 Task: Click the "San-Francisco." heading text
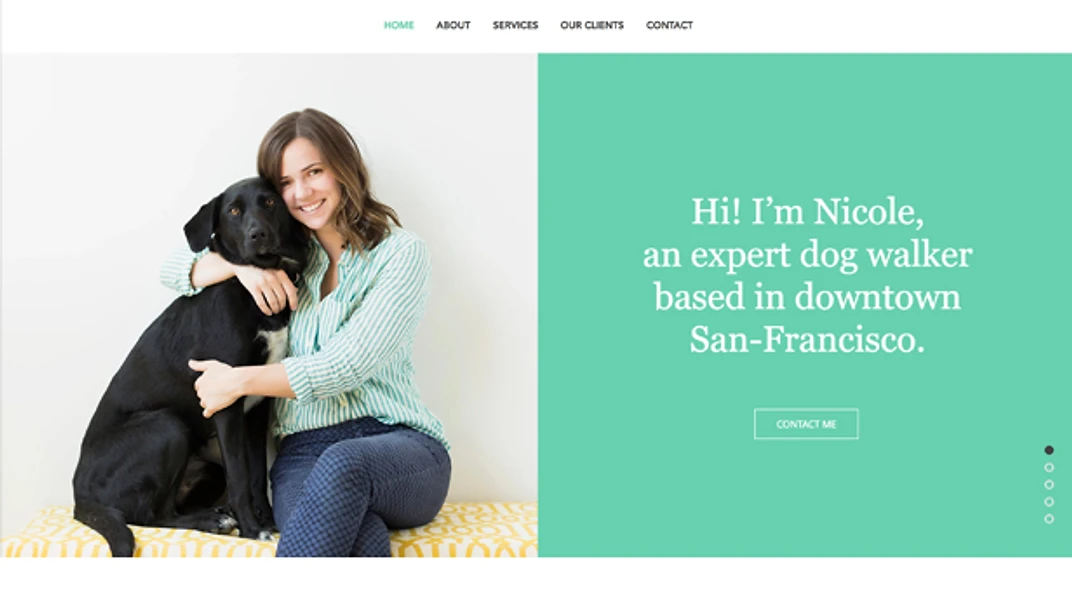[x=807, y=340]
